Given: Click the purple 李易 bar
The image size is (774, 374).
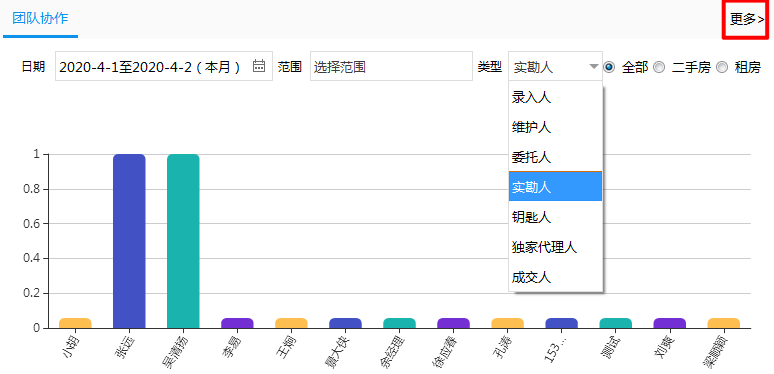Looking at the screenshot, I should click(x=237, y=323).
